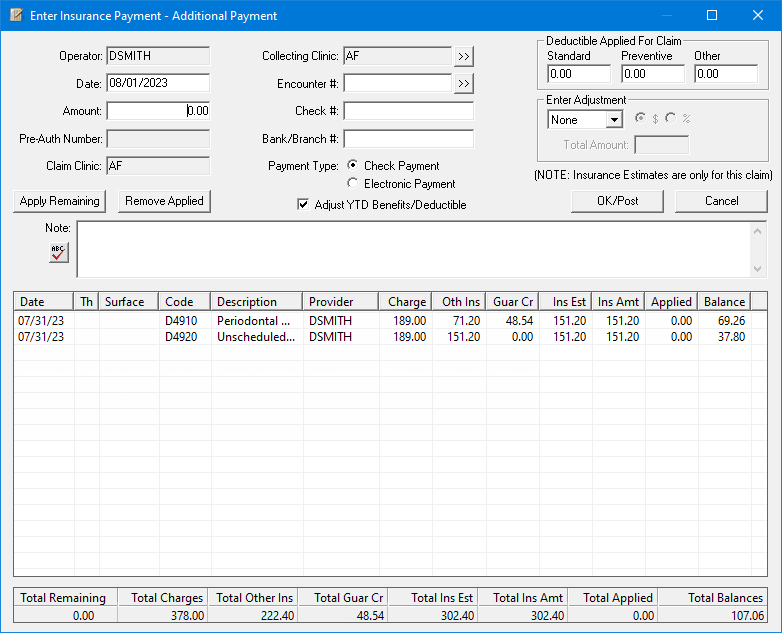Image resolution: width=782 pixels, height=633 pixels.
Task: Expand the Enter Adjustment dropdown
Action: (614, 120)
